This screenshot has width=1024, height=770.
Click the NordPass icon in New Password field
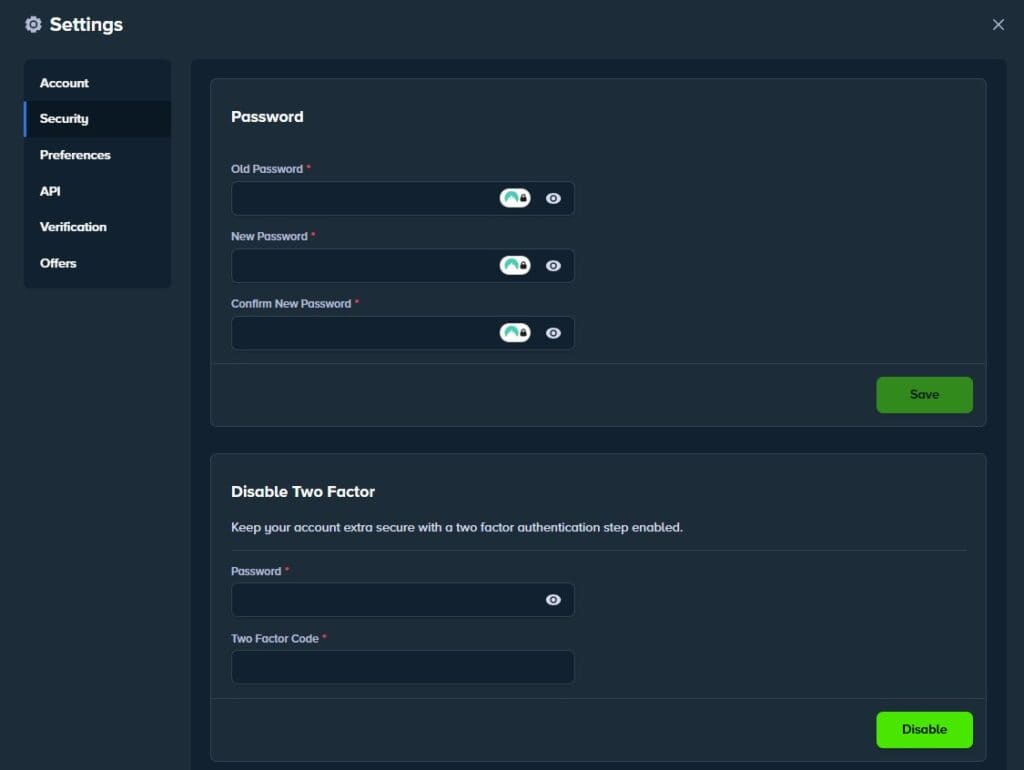click(515, 265)
